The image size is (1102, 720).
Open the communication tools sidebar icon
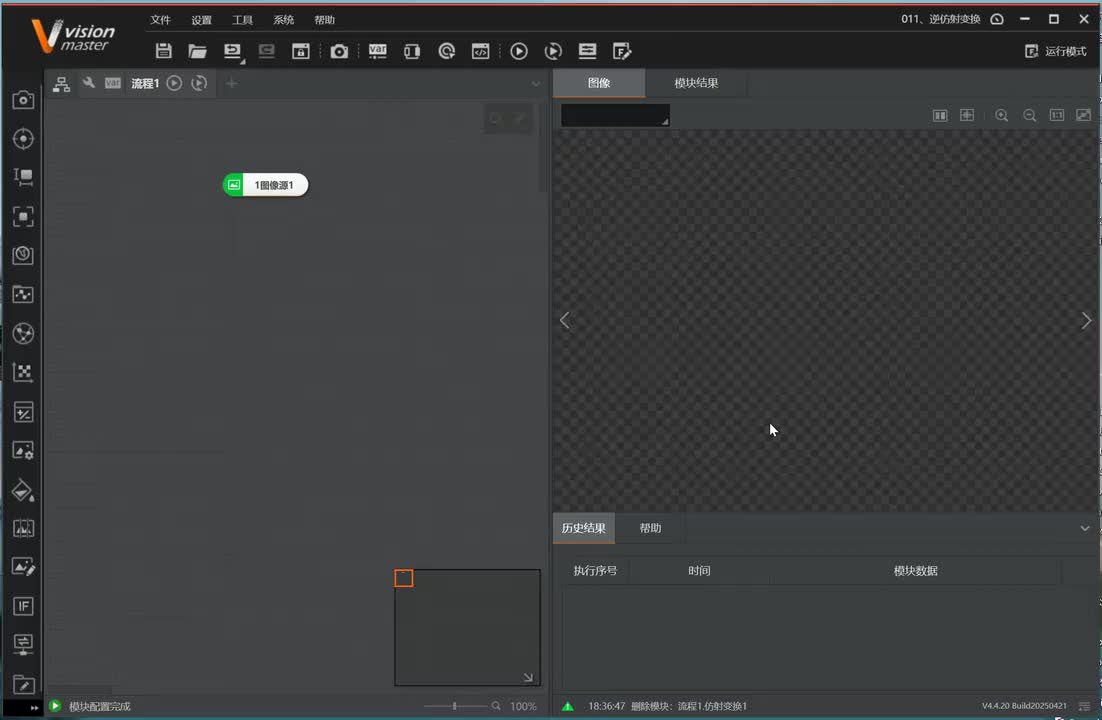23,644
